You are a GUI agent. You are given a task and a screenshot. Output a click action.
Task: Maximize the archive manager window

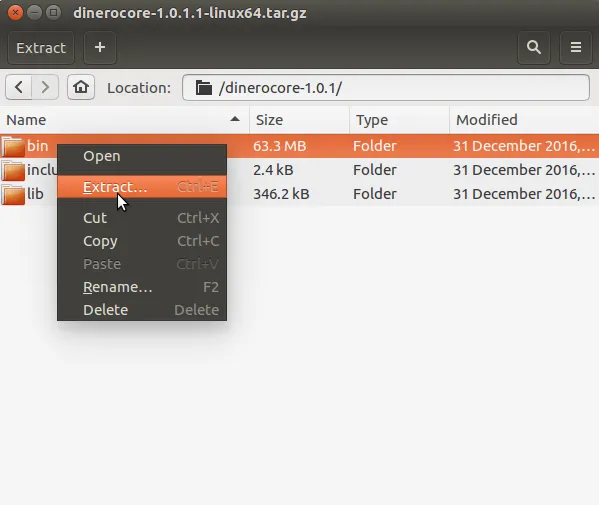coord(53,13)
